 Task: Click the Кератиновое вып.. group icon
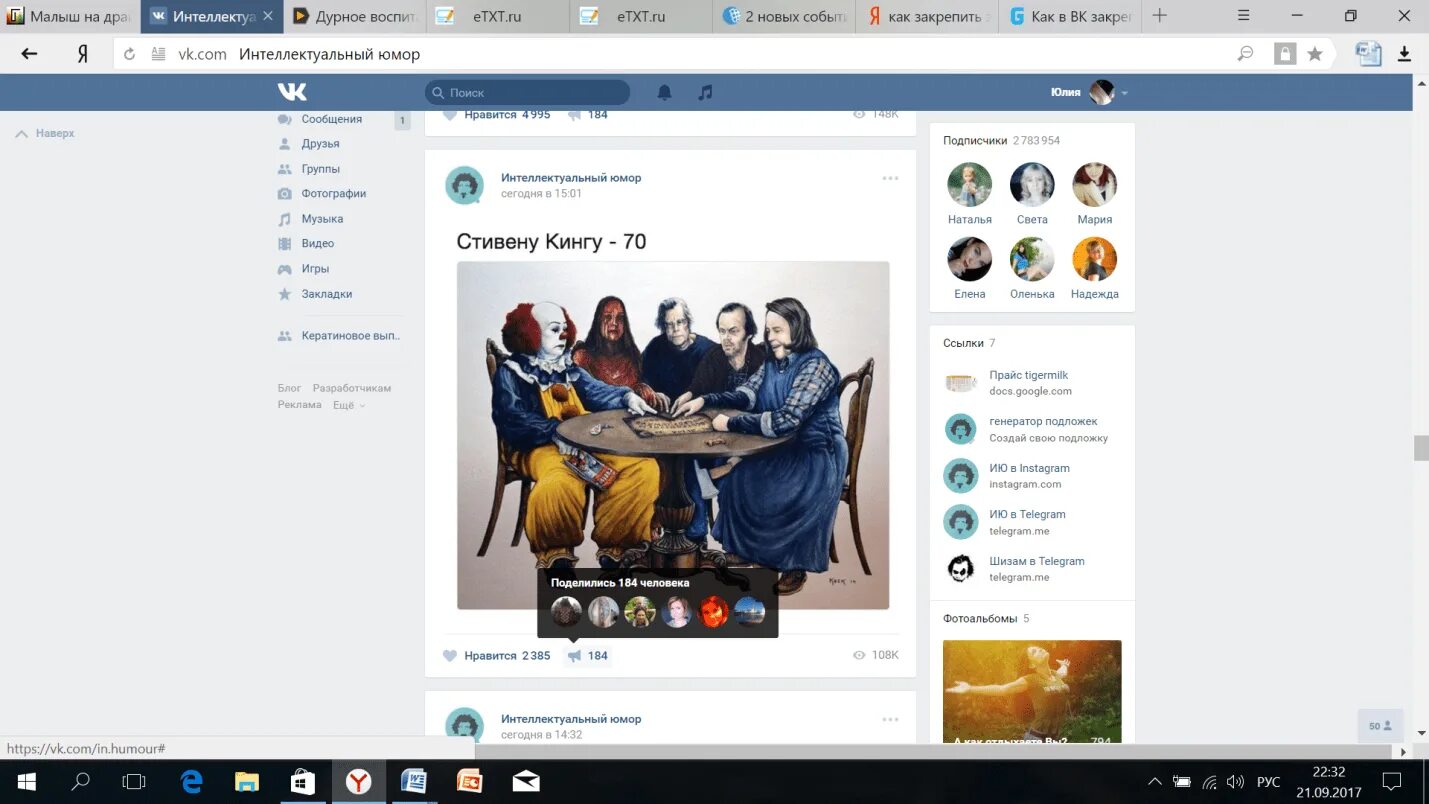coord(284,336)
